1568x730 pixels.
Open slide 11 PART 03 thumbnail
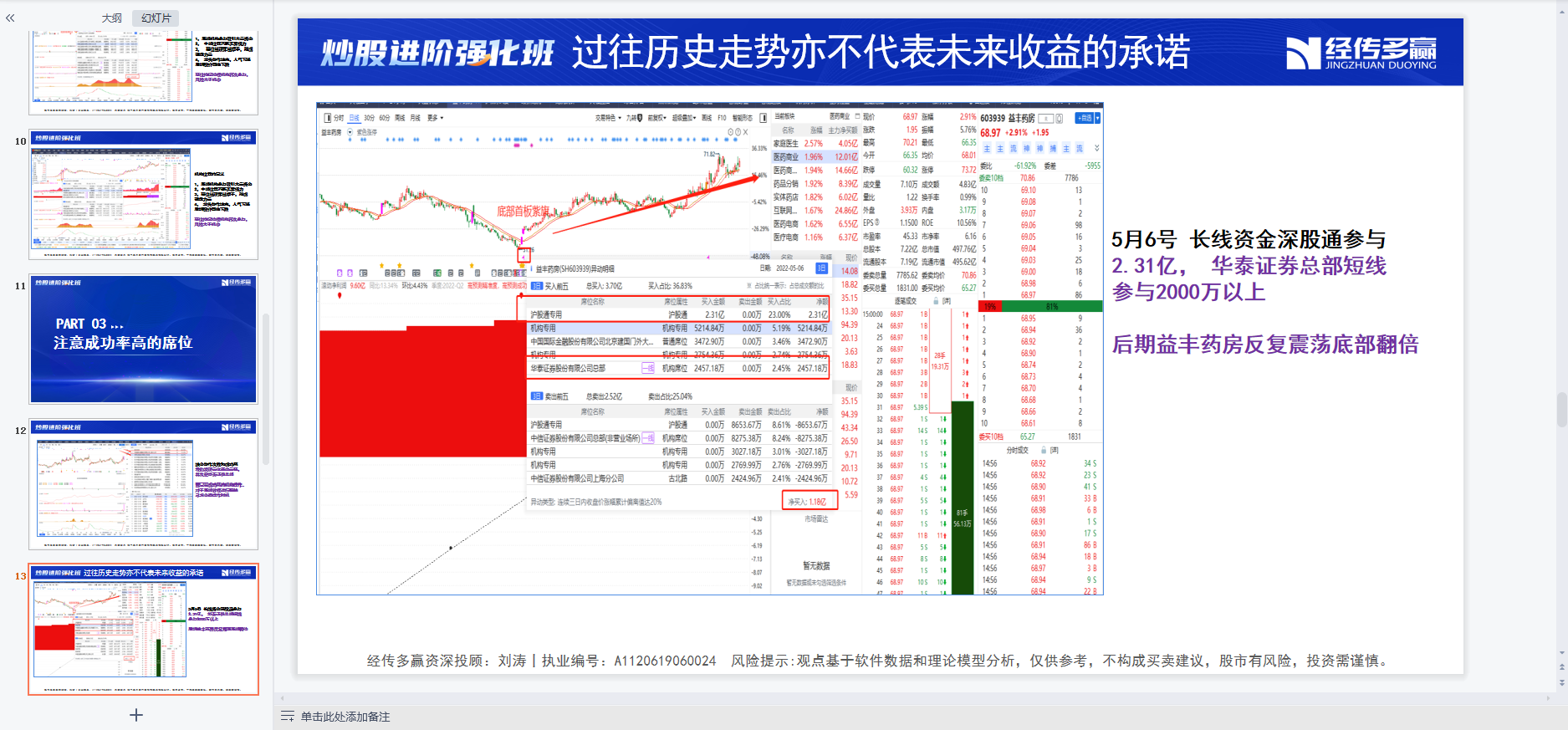[143, 339]
